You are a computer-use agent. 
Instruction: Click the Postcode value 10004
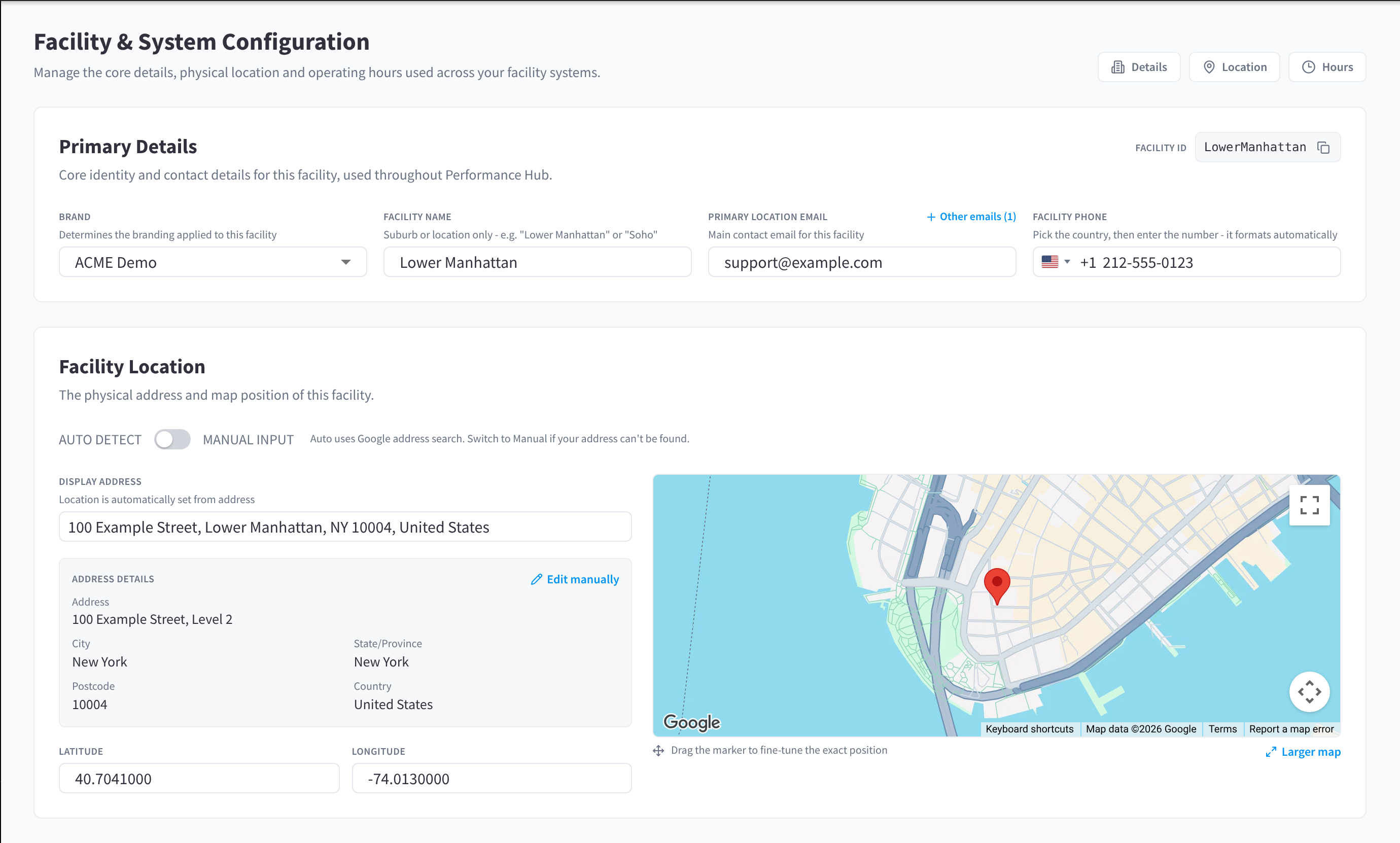pyautogui.click(x=90, y=705)
